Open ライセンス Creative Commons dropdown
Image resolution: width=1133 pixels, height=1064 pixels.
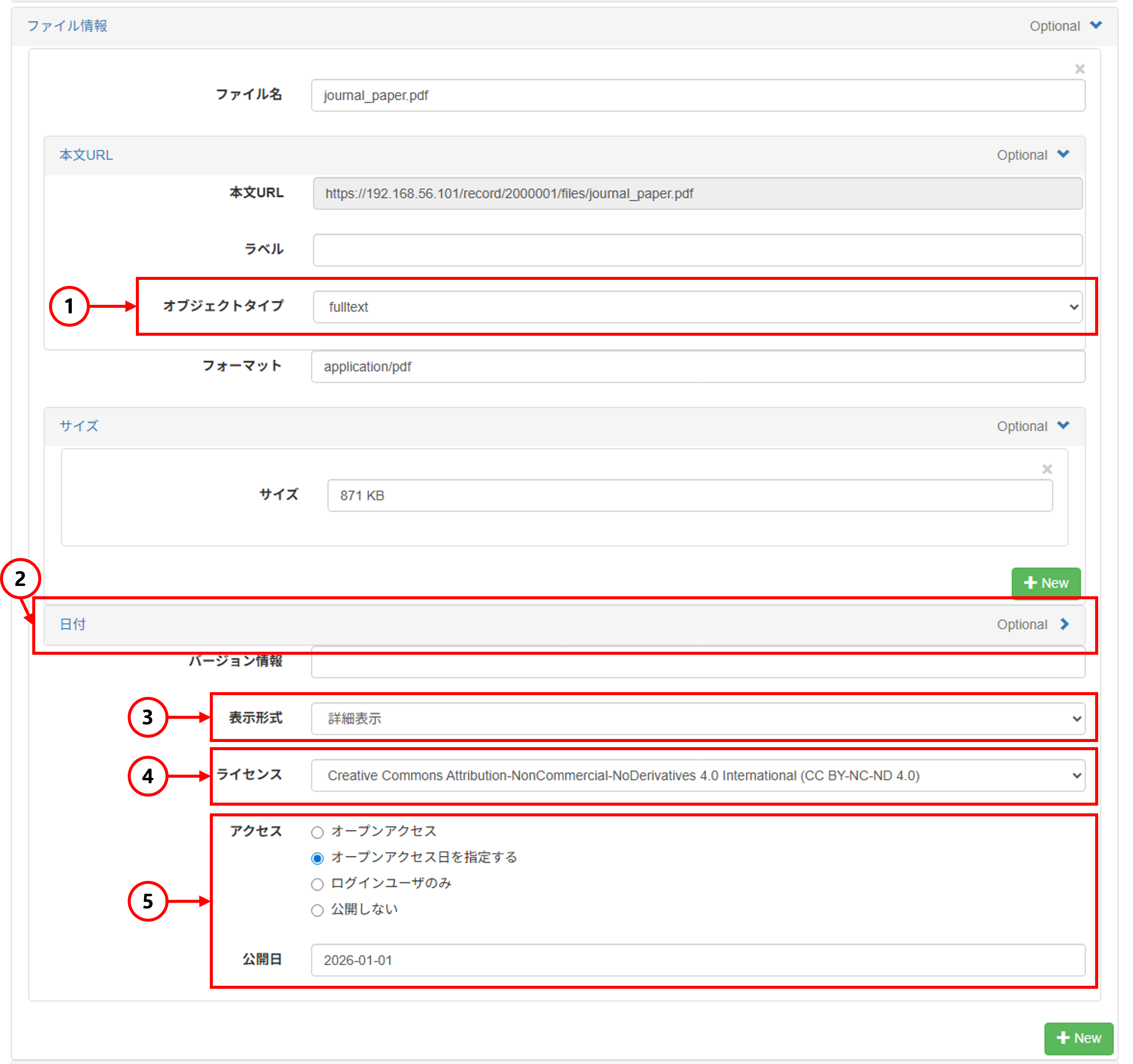click(x=697, y=776)
